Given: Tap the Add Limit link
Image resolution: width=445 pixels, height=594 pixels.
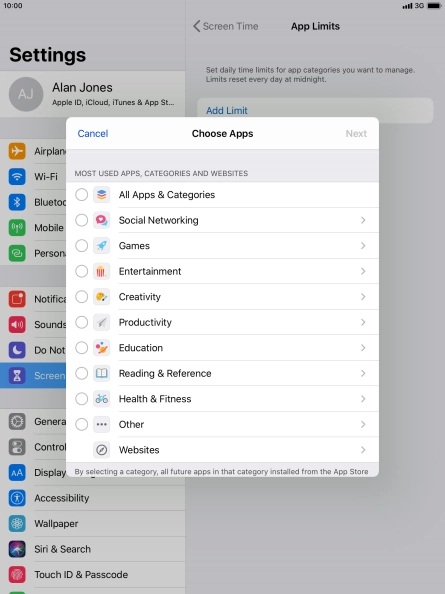Looking at the screenshot, I should (x=226, y=111).
